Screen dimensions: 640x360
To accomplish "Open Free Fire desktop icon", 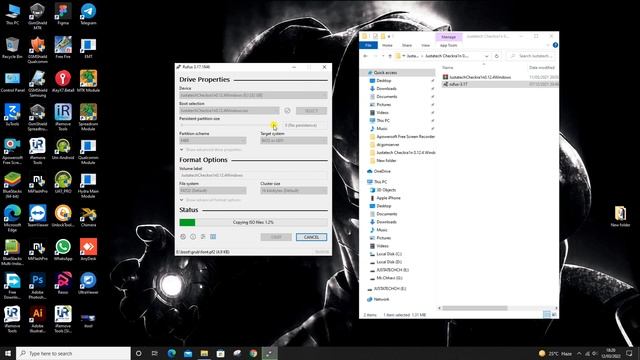I will click(63, 48).
